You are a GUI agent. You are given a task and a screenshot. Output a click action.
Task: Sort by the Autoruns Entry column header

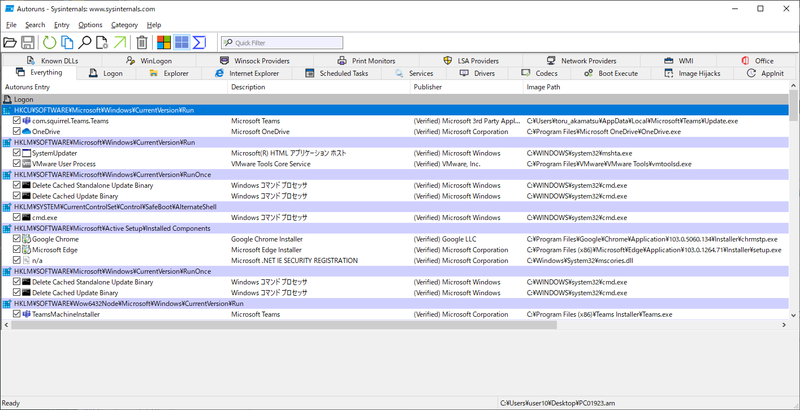click(x=115, y=87)
